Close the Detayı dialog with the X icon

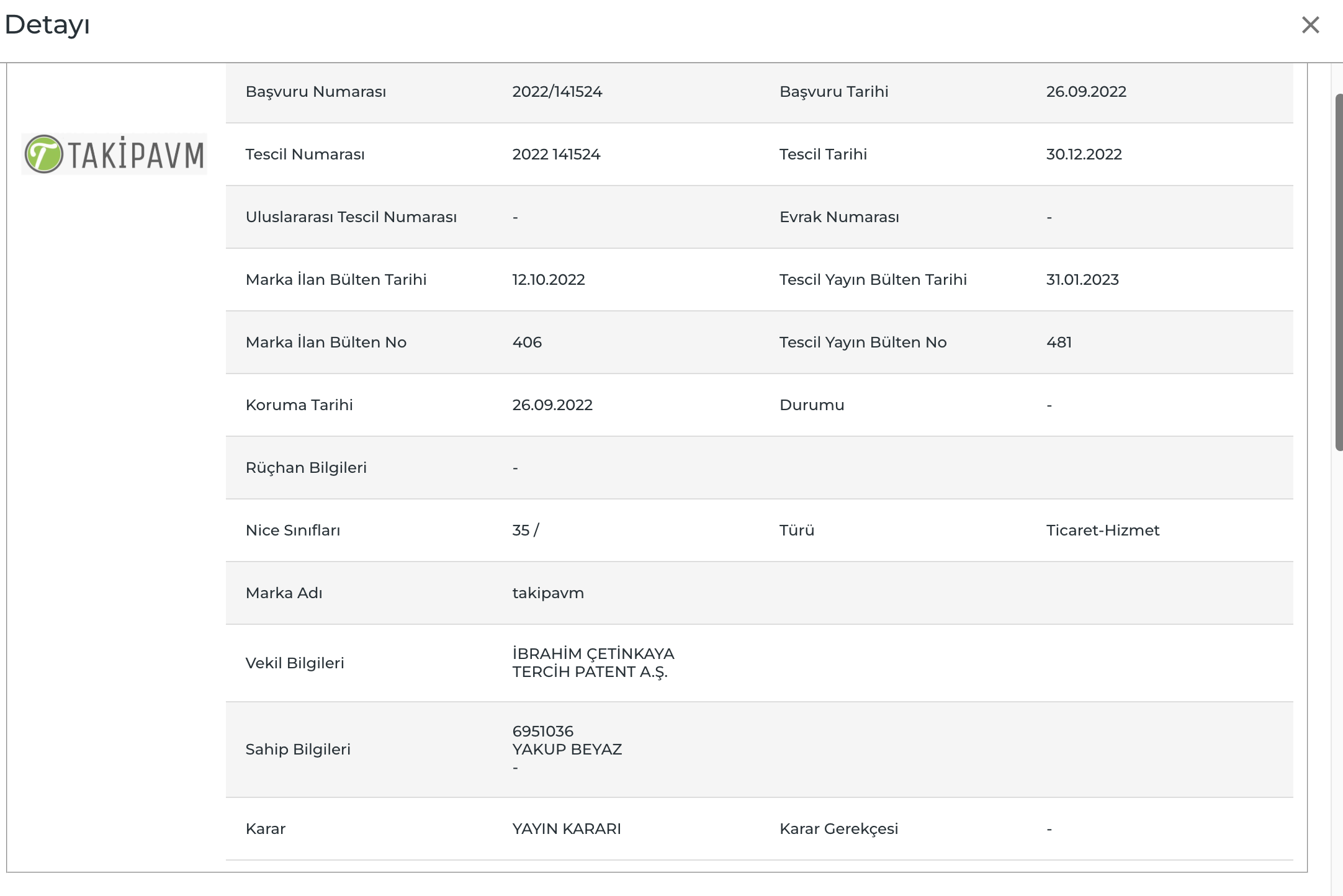(1310, 25)
